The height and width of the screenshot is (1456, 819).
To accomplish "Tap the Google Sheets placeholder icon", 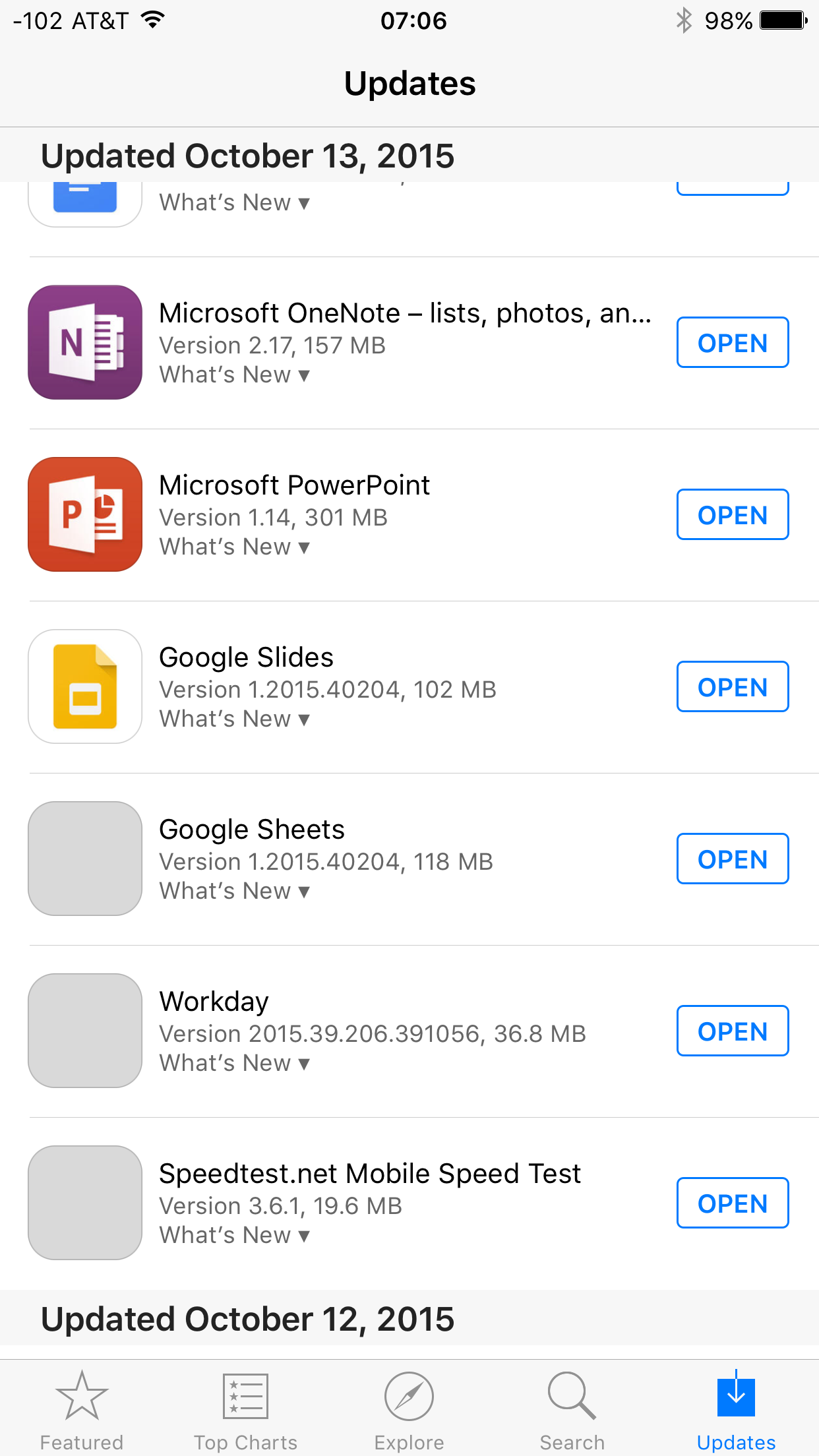I will [85, 859].
